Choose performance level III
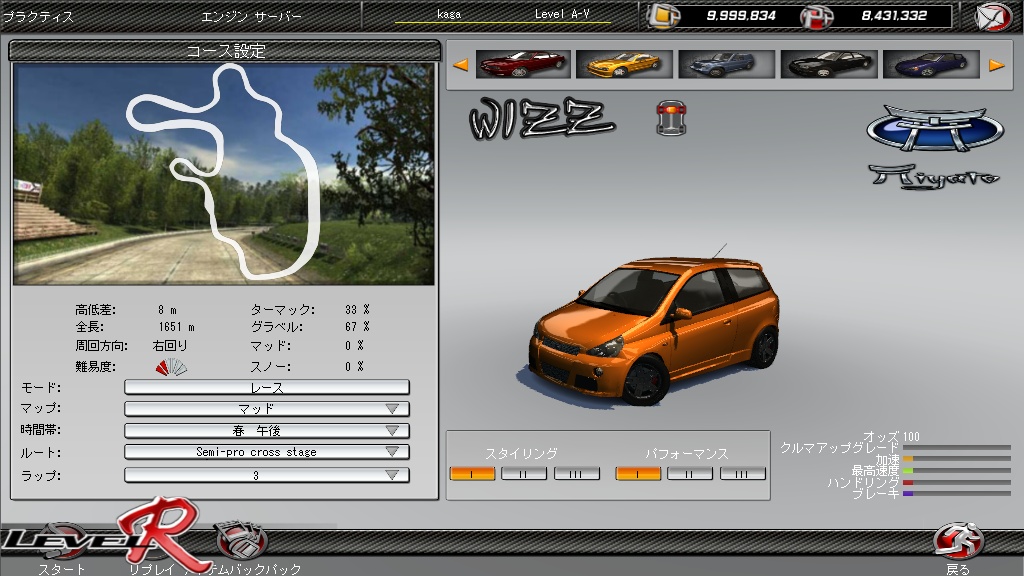Image resolution: width=1024 pixels, height=576 pixels. tap(743, 473)
